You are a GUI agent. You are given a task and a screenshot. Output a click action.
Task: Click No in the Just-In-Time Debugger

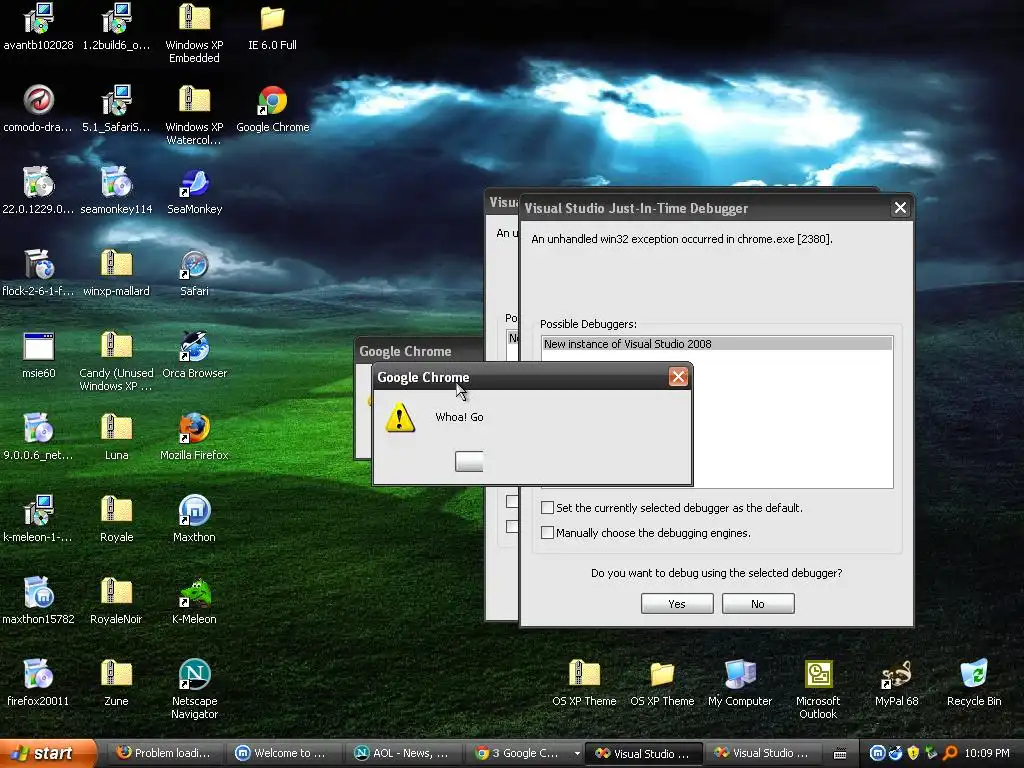pyautogui.click(x=758, y=603)
